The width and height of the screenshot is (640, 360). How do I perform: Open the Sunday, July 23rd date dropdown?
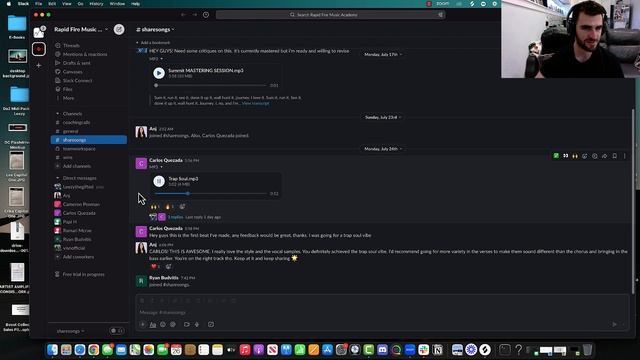tap(382, 117)
